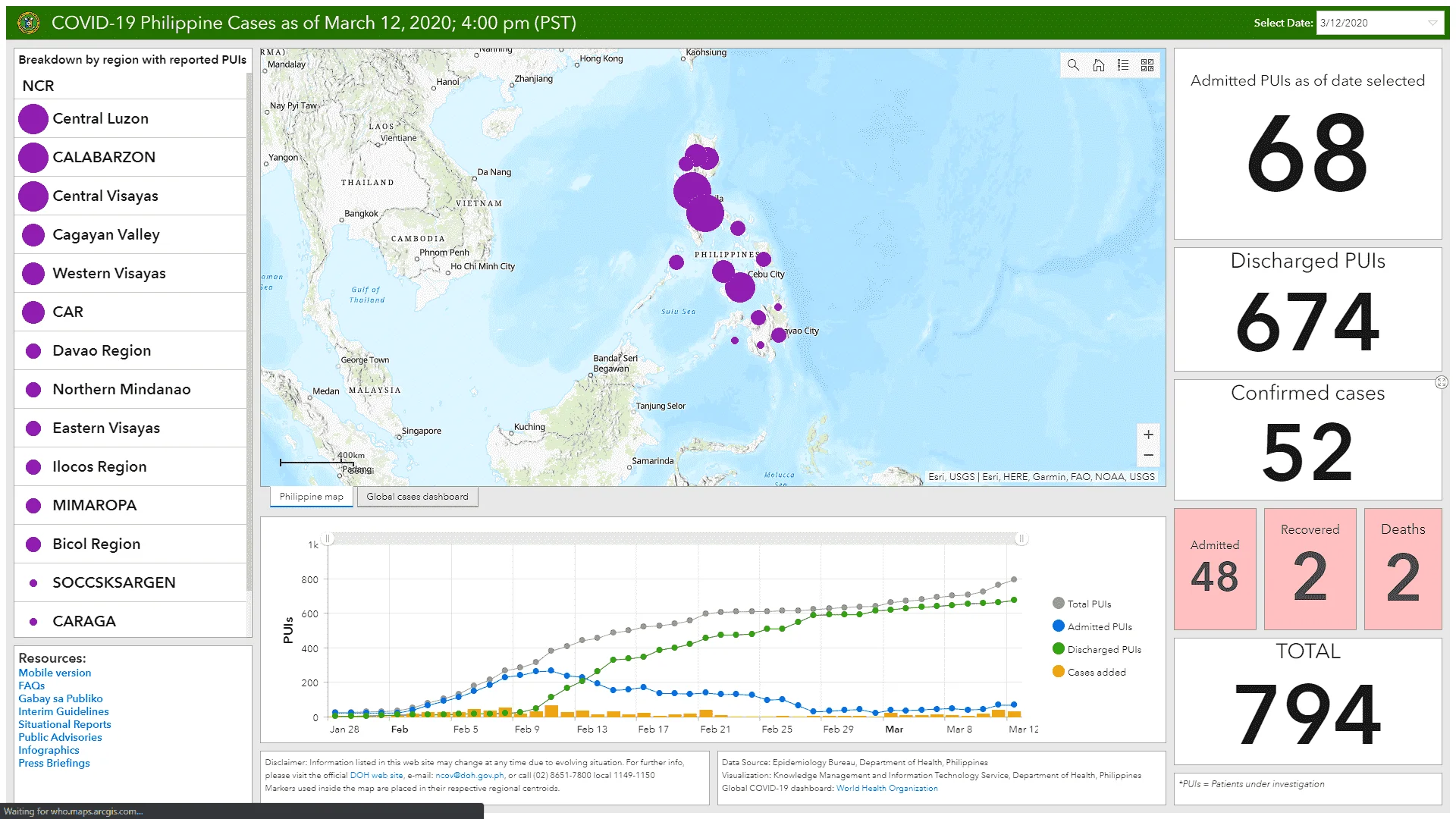This screenshot has width=1456, height=819.
Task: Select Davao Region in the list
Action: 130,350
